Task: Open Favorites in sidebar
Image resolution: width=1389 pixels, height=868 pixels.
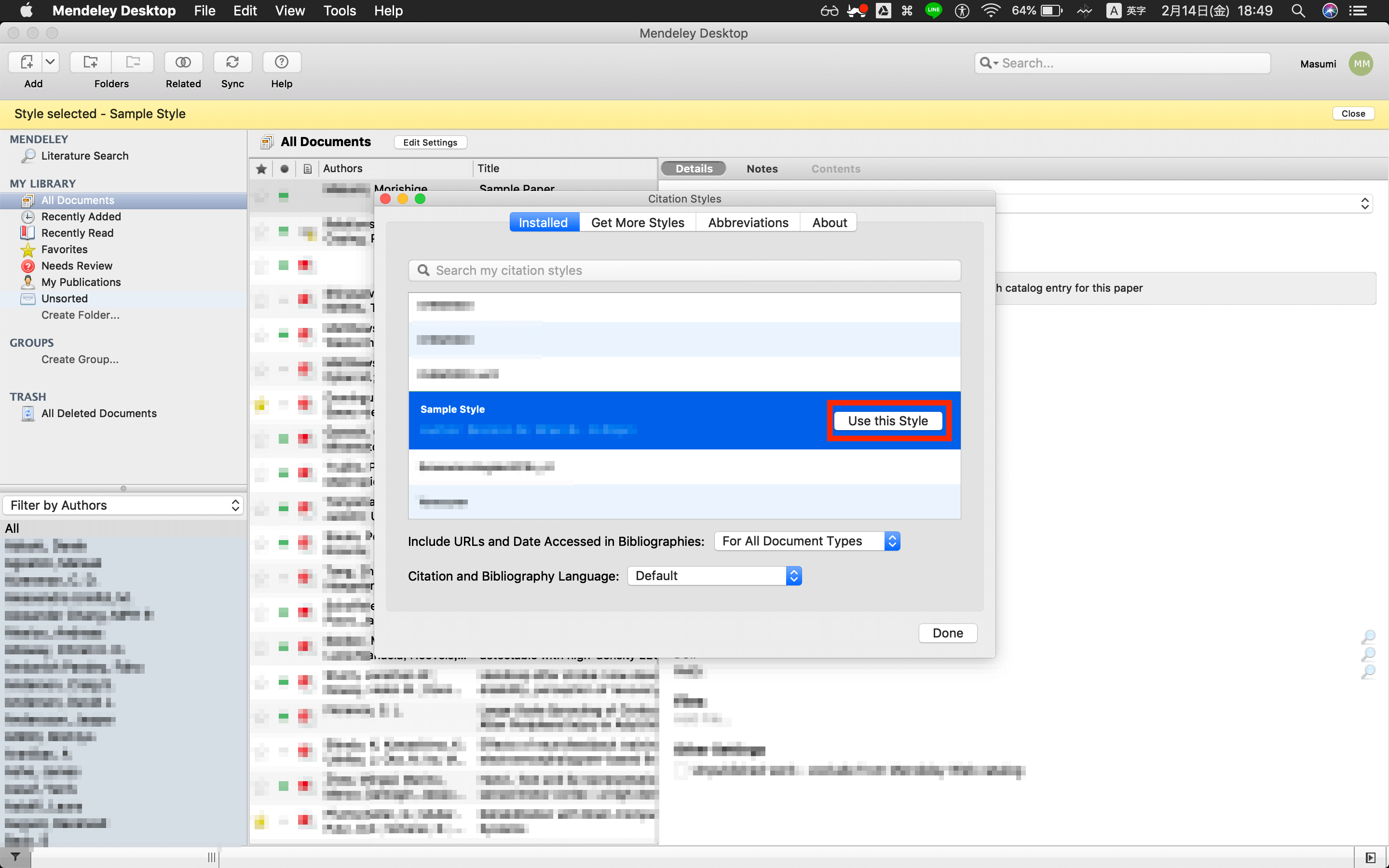Action: [x=64, y=249]
